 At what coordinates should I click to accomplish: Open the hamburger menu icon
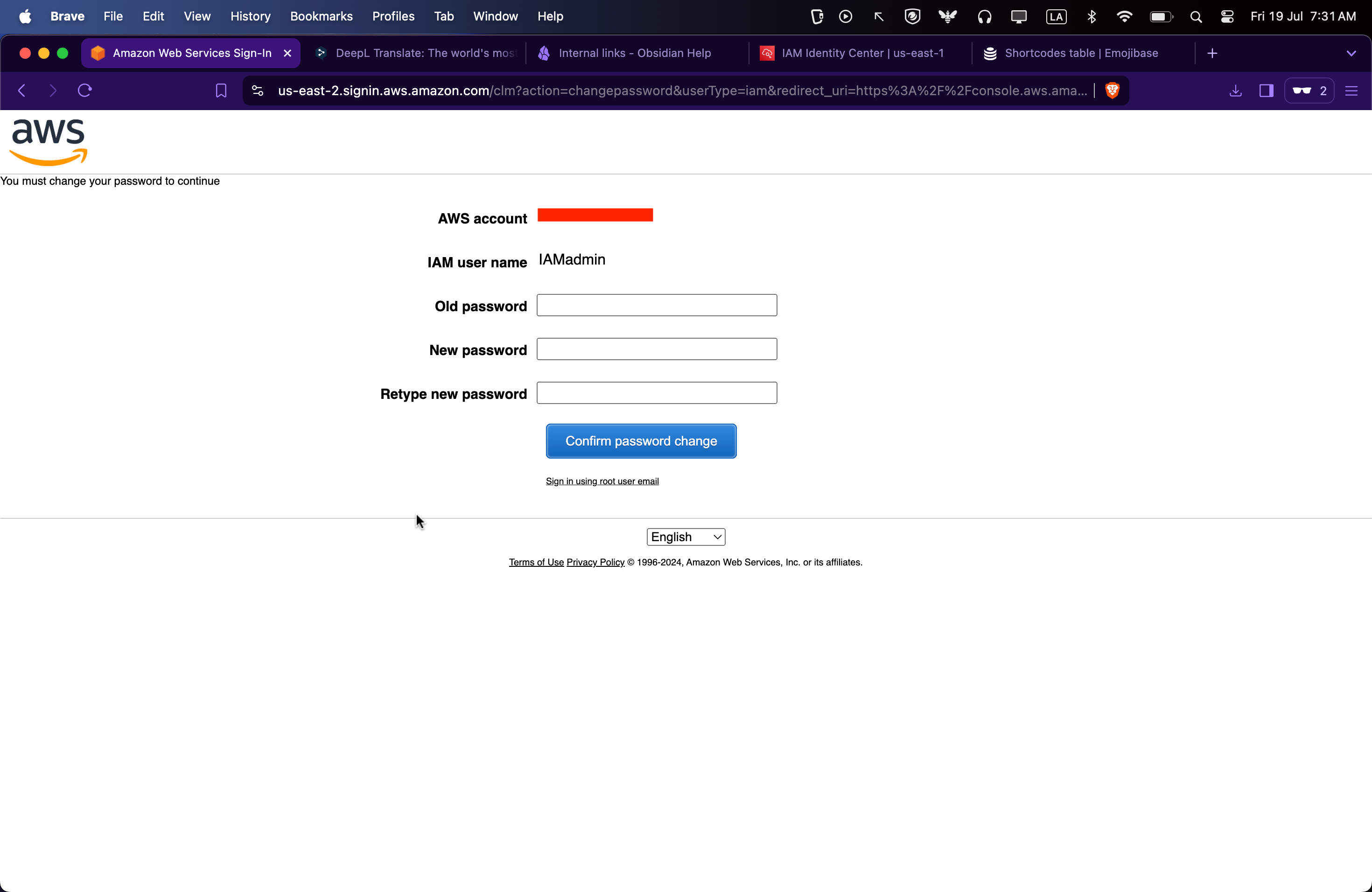tap(1351, 91)
